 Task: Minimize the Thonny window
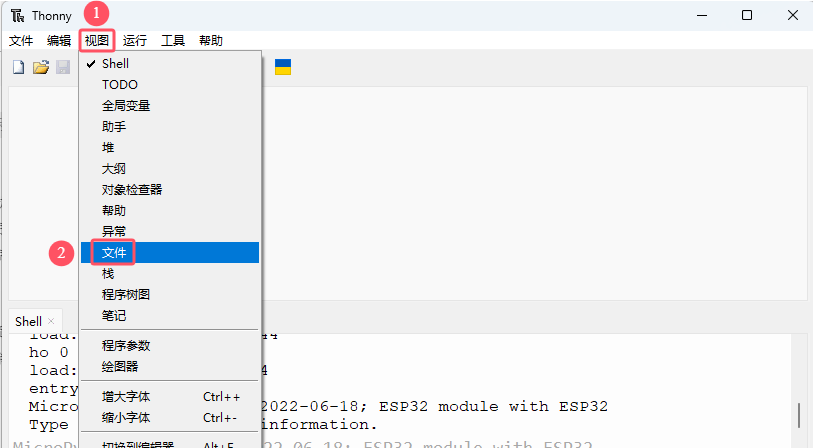702,15
